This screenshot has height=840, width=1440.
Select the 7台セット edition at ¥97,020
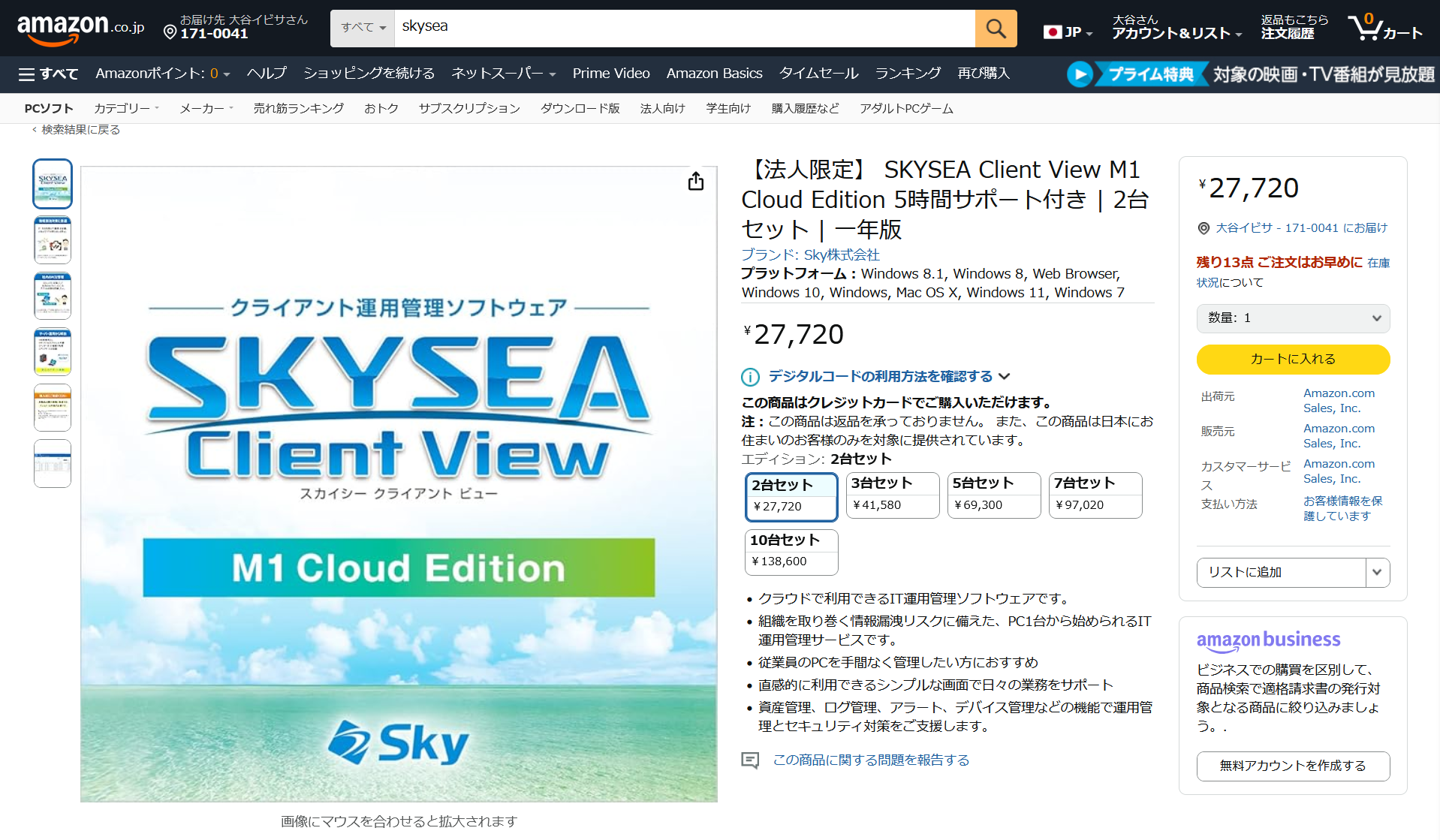pos(1095,495)
